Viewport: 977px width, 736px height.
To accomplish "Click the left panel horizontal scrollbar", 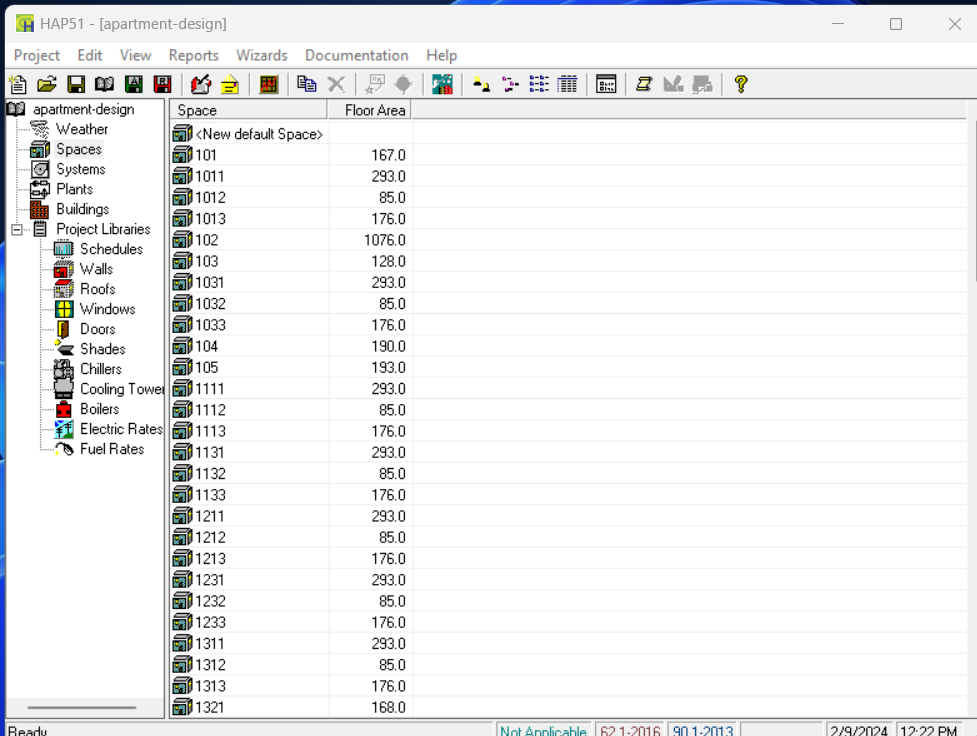I will tap(82, 708).
